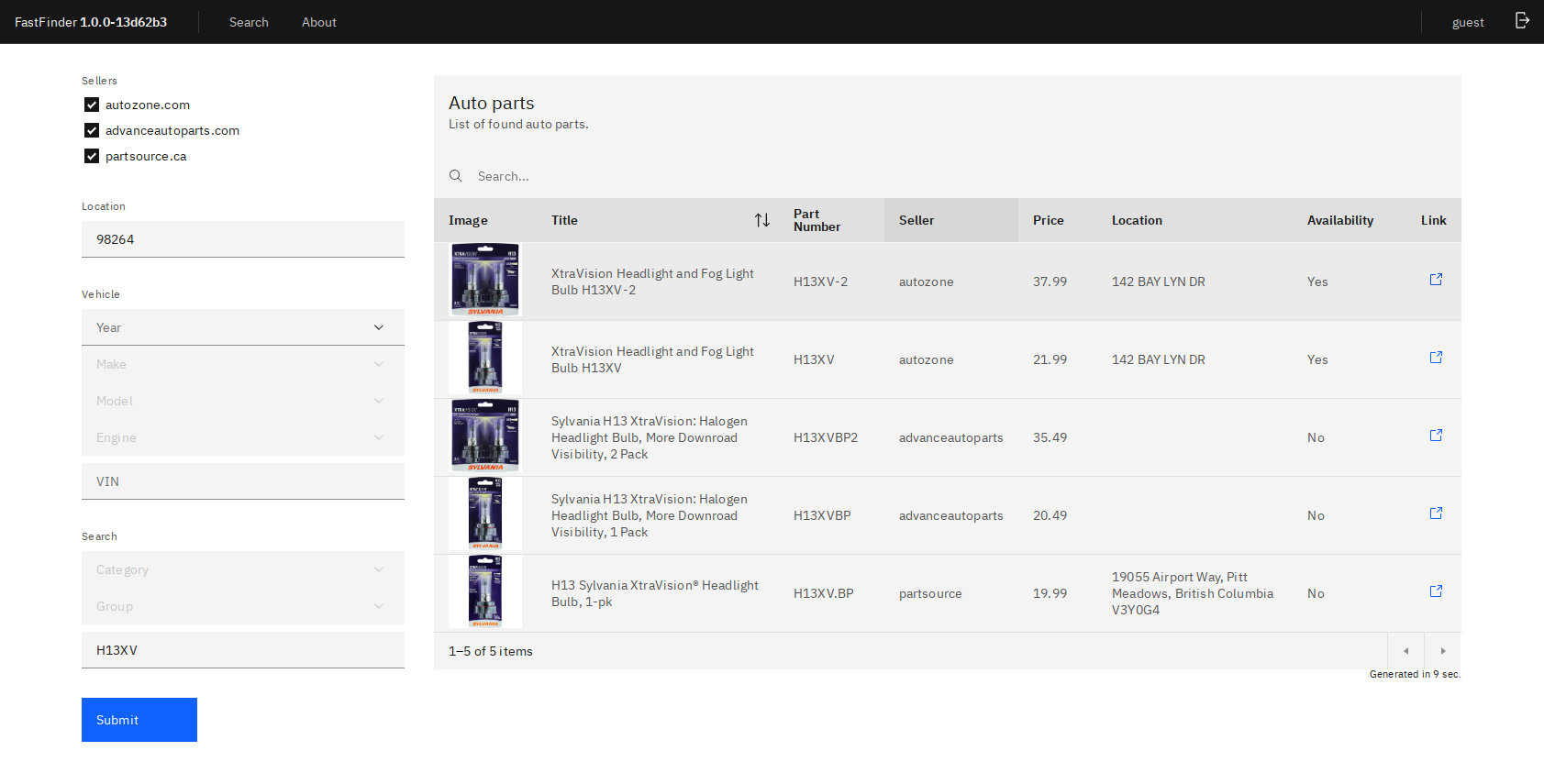Open external link for part H13XVBP
Image resolution: width=1544 pixels, height=784 pixels.
click(x=1436, y=513)
